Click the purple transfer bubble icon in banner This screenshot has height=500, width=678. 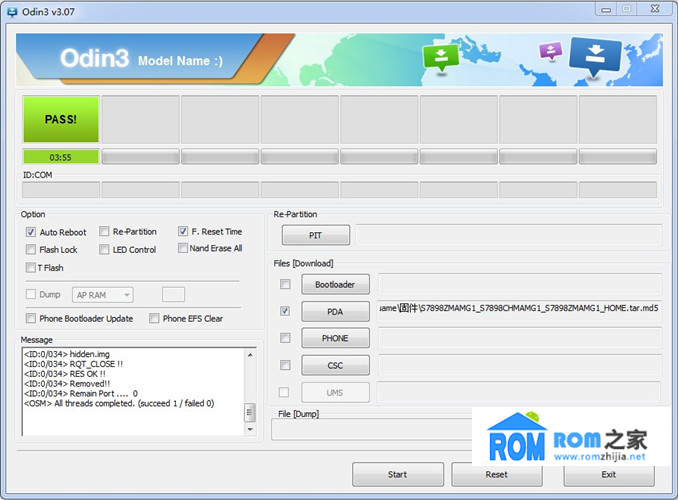point(550,51)
